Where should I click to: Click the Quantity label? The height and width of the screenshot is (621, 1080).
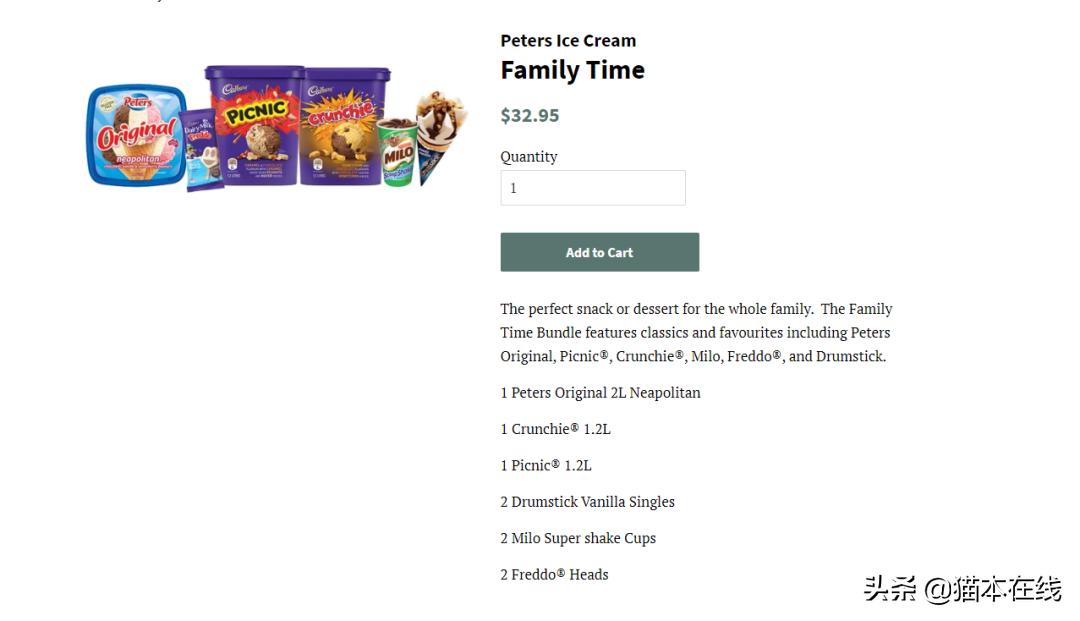(529, 156)
